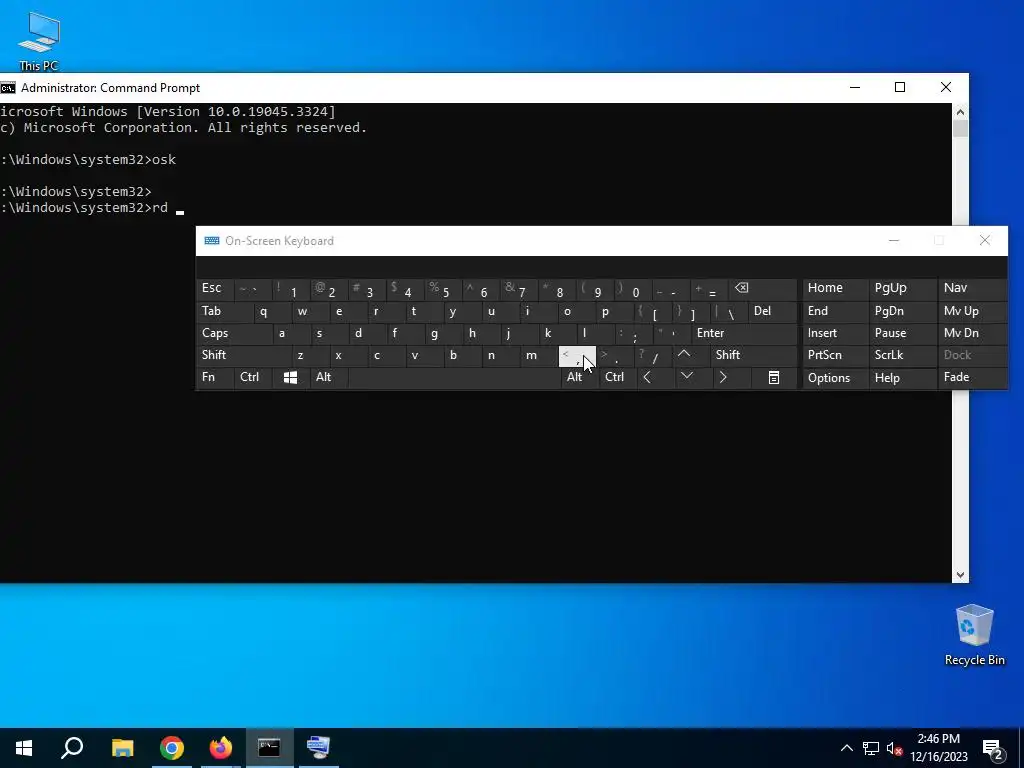Image resolution: width=1024 pixels, height=768 pixels.
Task: Click the Fade key
Action: click(x=972, y=377)
